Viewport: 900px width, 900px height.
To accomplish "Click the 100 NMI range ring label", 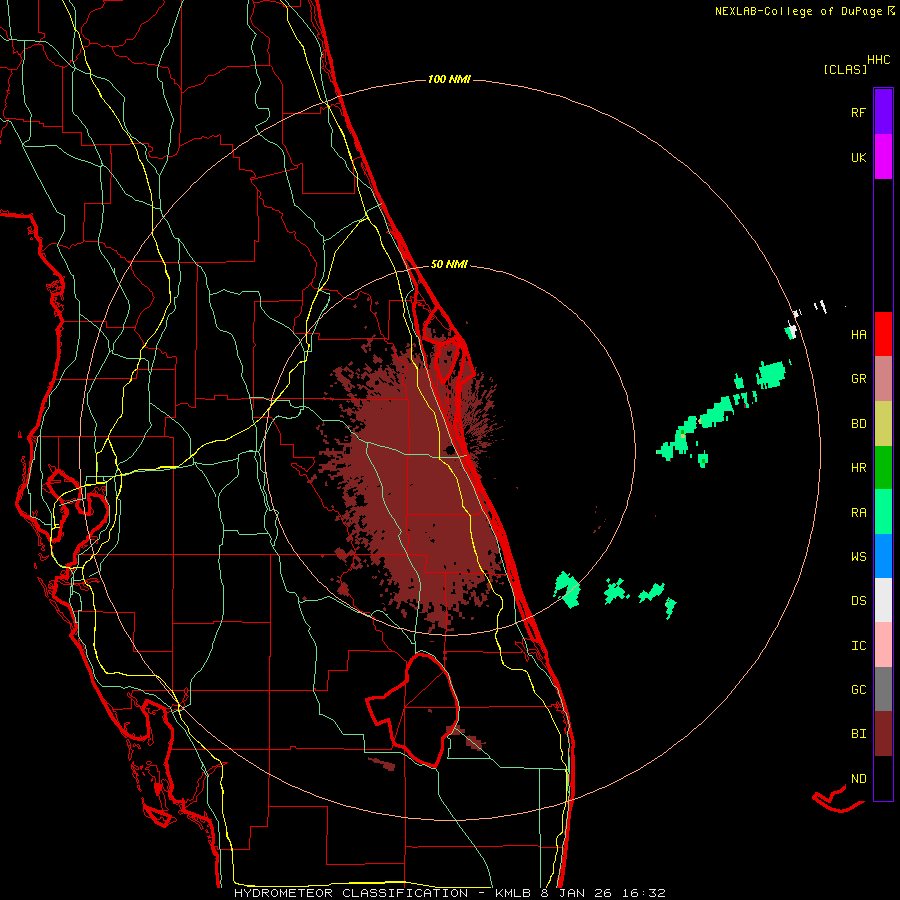I will click(x=449, y=79).
